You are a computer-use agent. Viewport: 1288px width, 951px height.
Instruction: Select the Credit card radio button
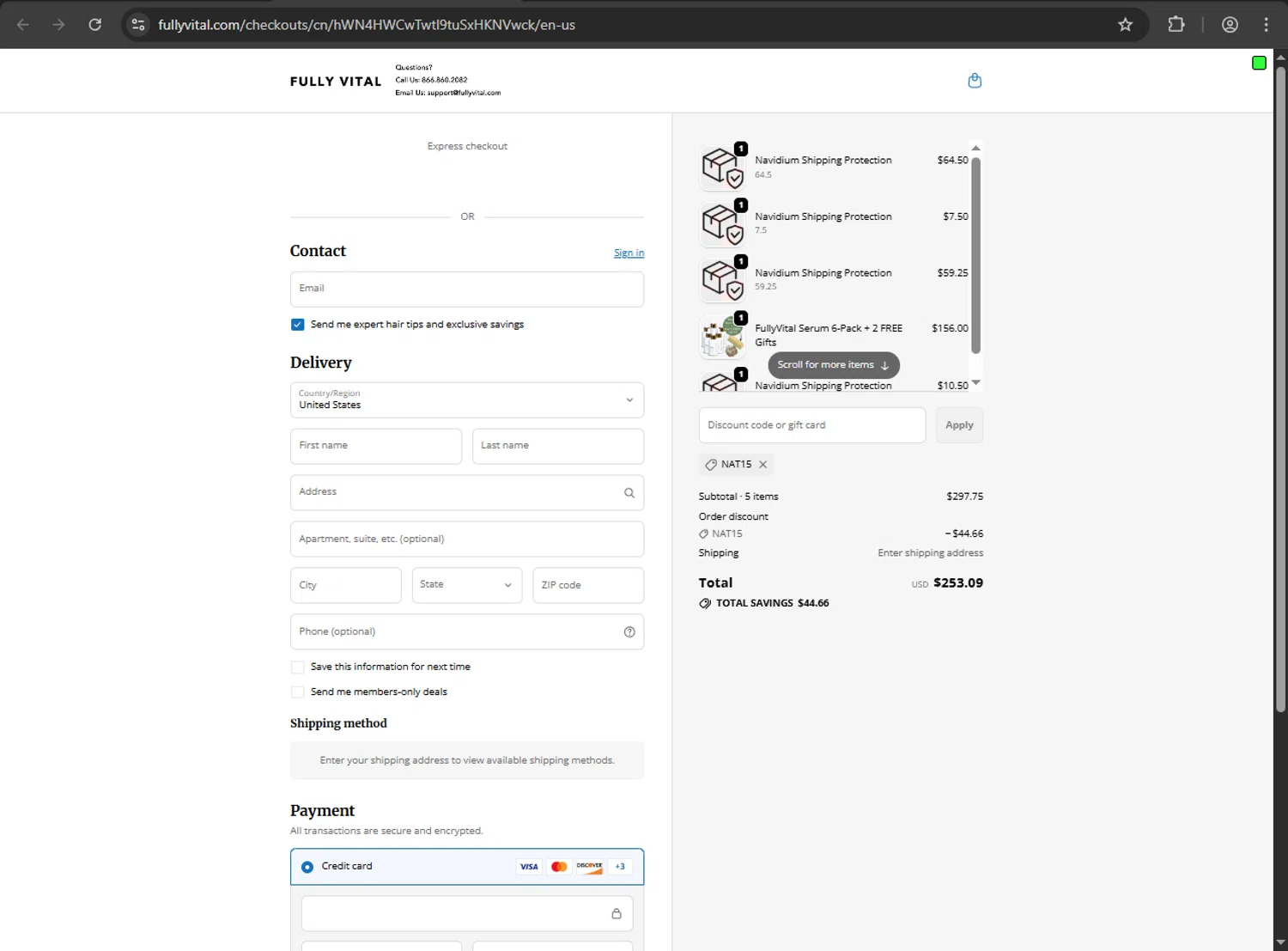click(x=307, y=868)
